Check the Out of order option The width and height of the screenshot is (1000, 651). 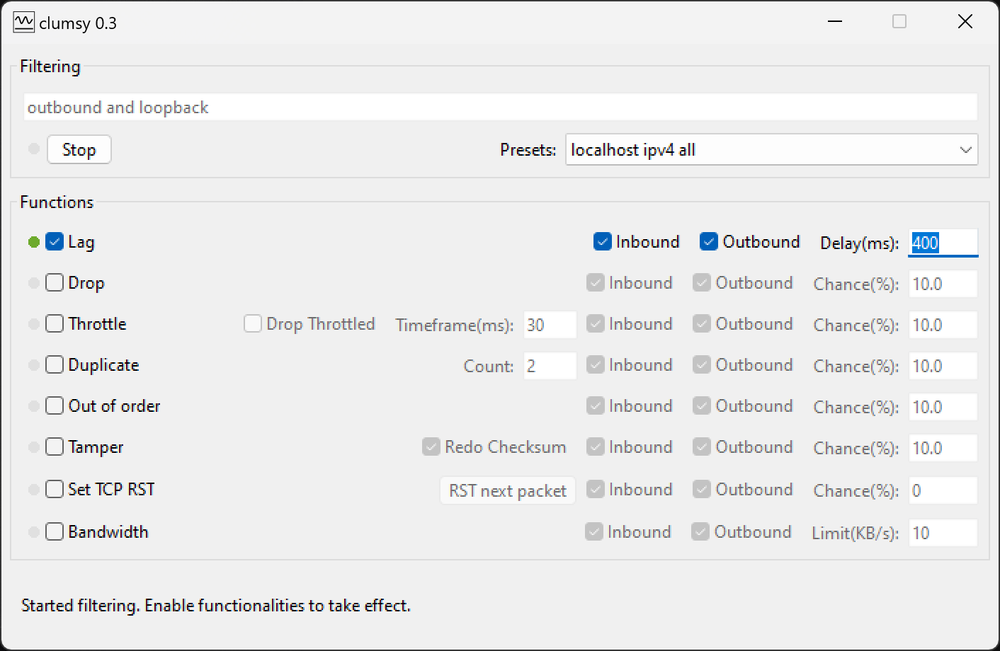(x=55, y=406)
